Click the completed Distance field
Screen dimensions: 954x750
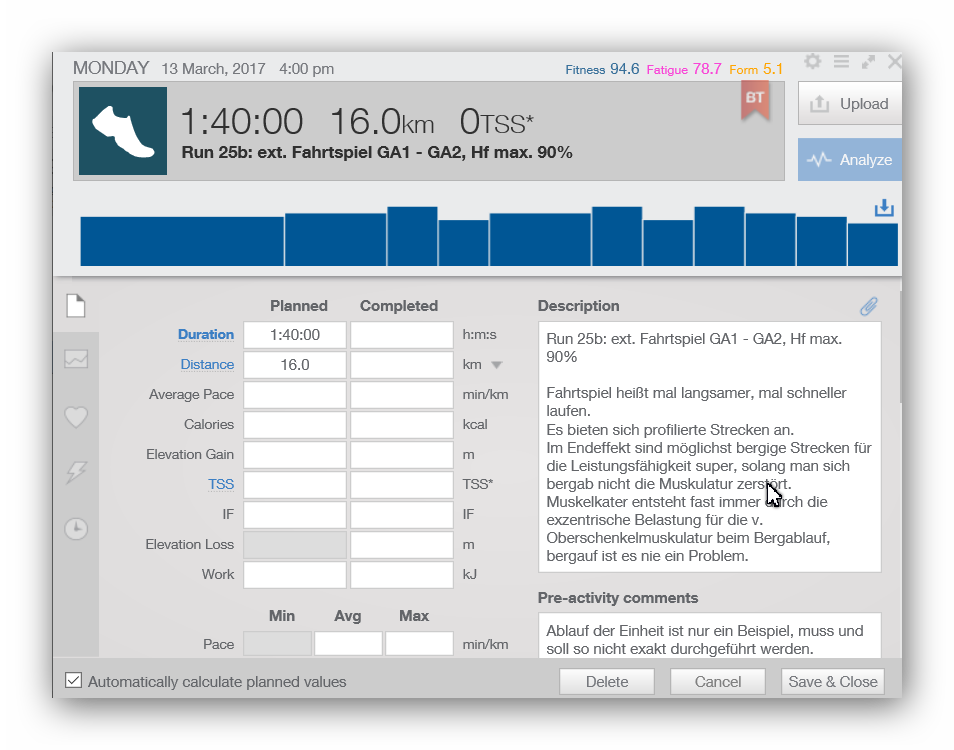[402, 365]
